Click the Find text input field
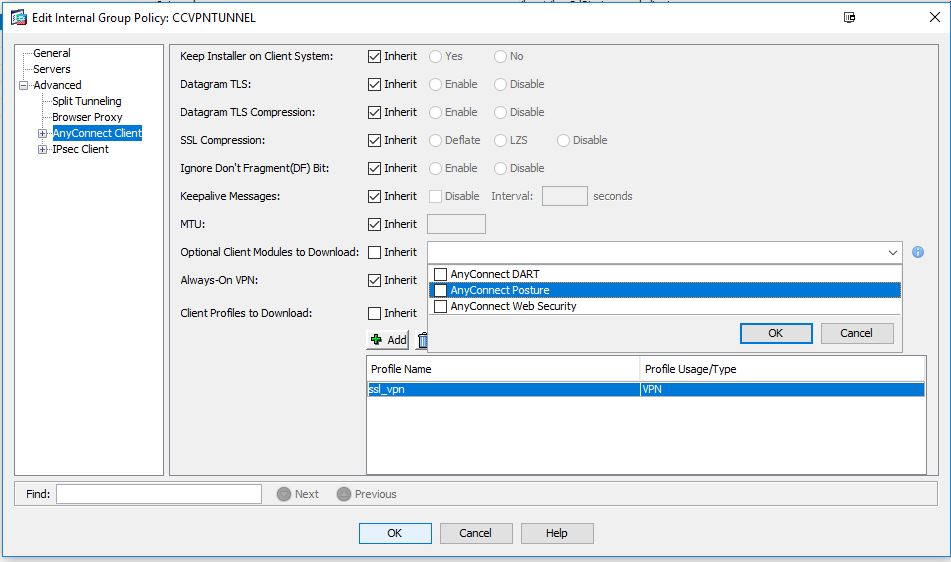The width and height of the screenshot is (951, 562). tap(159, 494)
